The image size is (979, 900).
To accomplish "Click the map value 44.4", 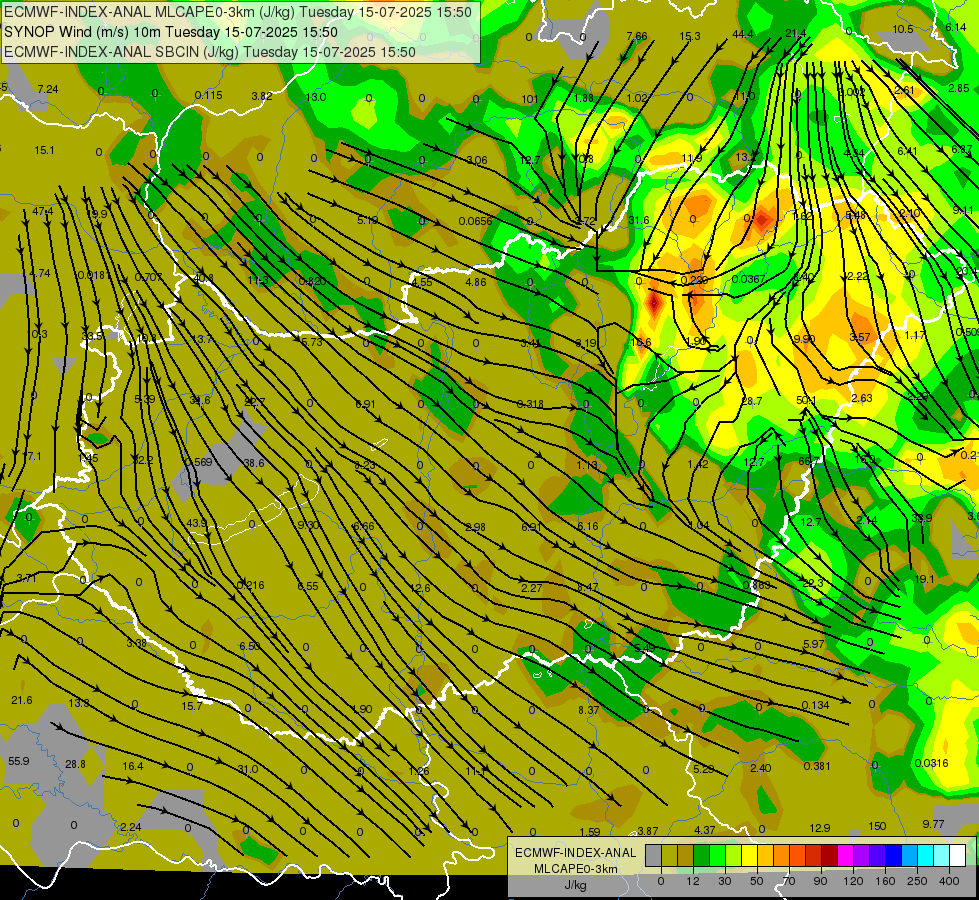I will [742, 34].
